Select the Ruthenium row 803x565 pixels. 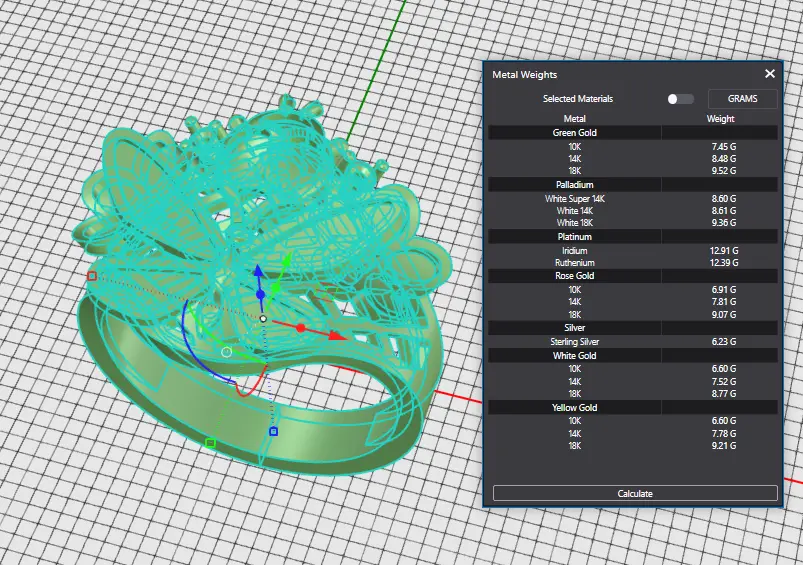pyautogui.click(x=633, y=263)
